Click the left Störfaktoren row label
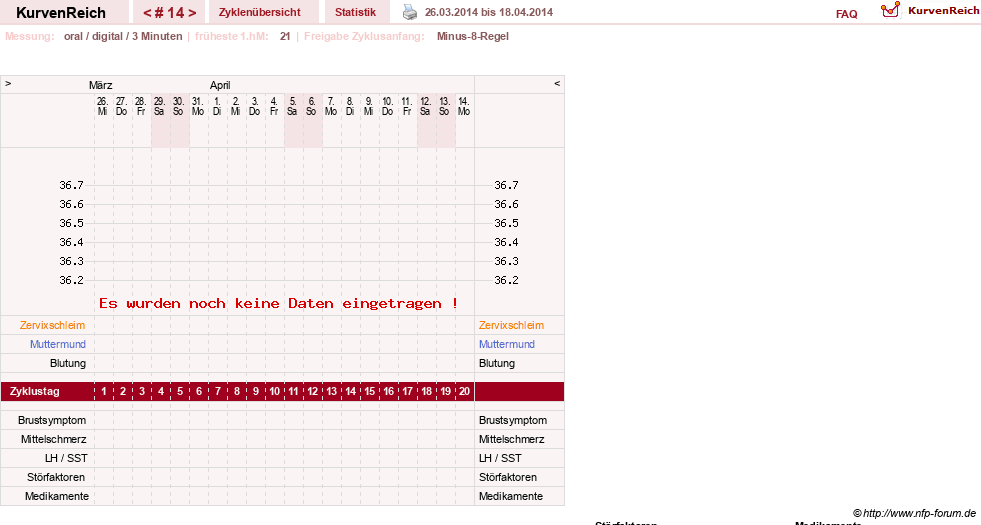Screen dimensions: 981x525 click(56, 477)
